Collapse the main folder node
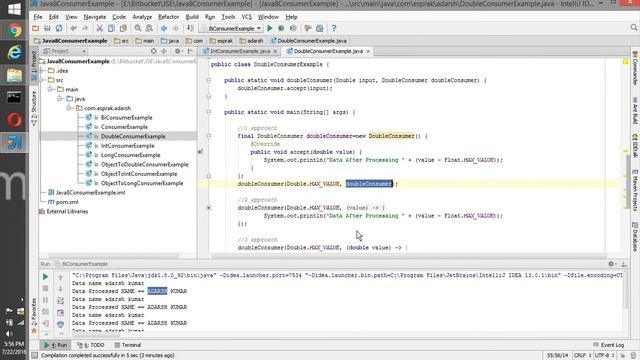Viewport: 640px width, 360px height. coord(51,89)
